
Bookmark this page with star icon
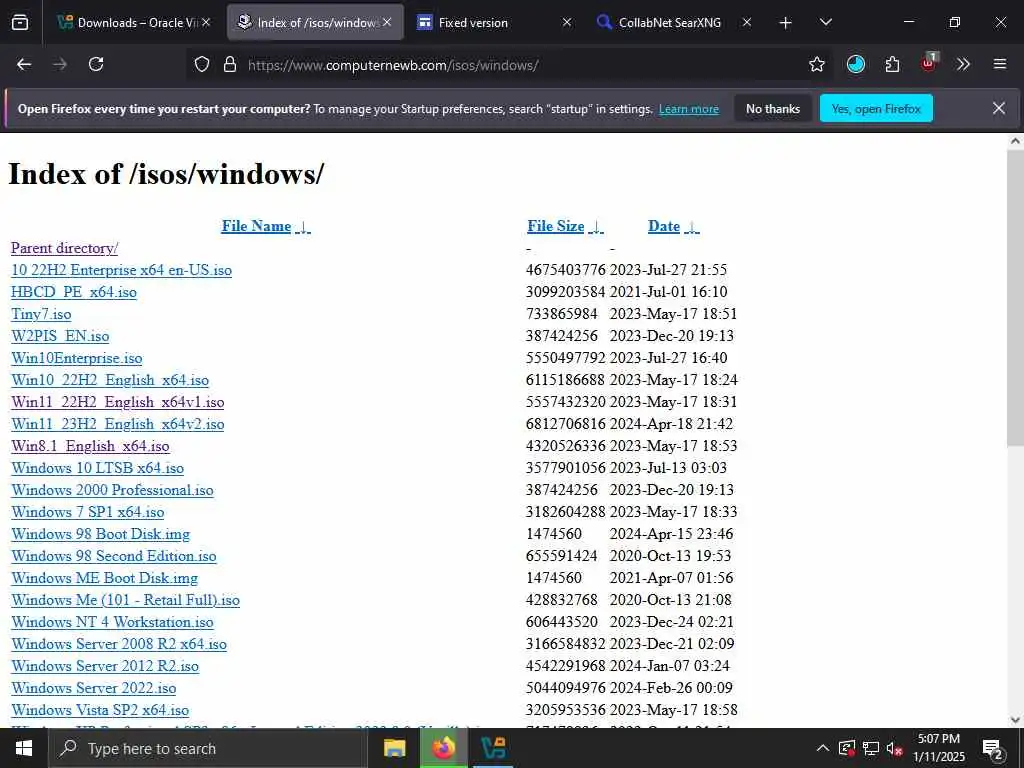[816, 64]
